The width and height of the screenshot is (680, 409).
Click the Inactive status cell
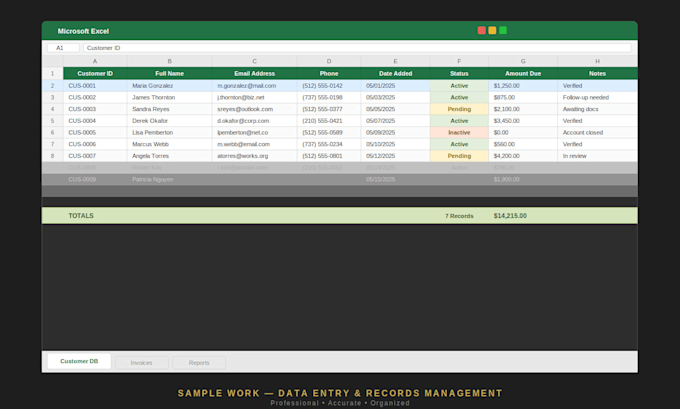pyautogui.click(x=459, y=133)
